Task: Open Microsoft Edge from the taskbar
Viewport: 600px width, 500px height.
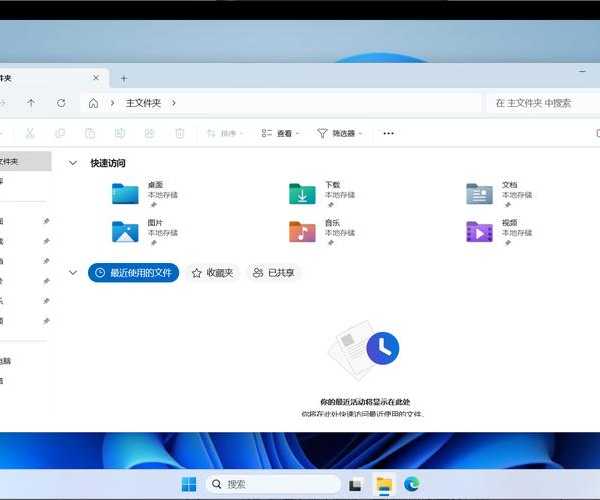Action: point(411,484)
